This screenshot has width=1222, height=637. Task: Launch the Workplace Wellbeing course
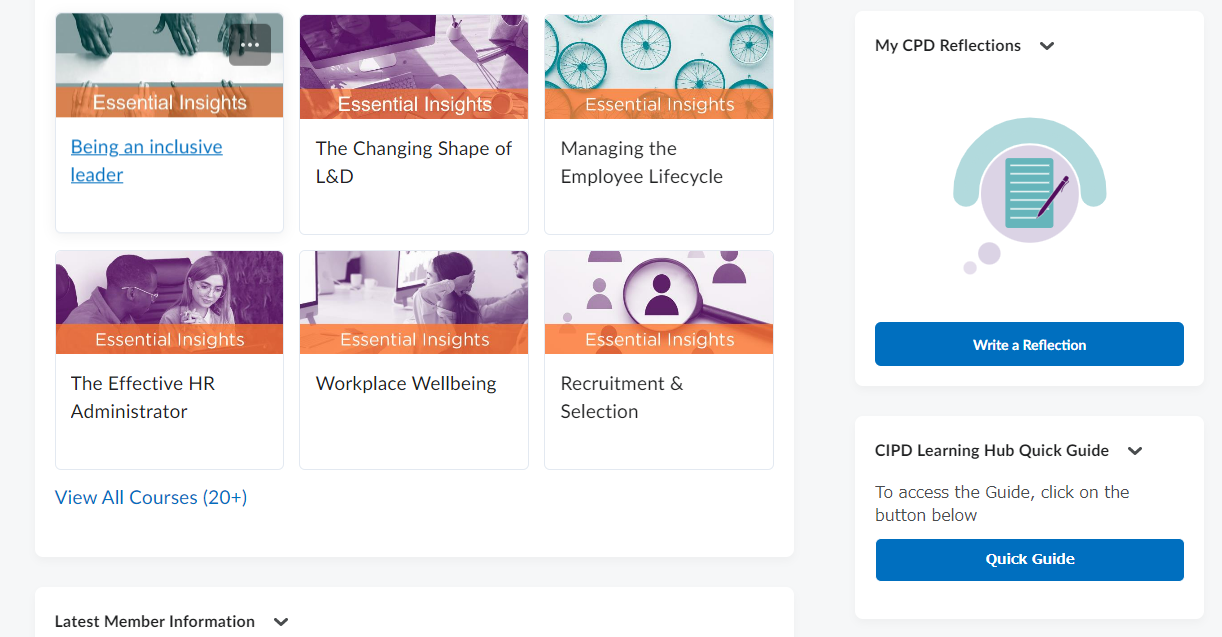tap(406, 384)
